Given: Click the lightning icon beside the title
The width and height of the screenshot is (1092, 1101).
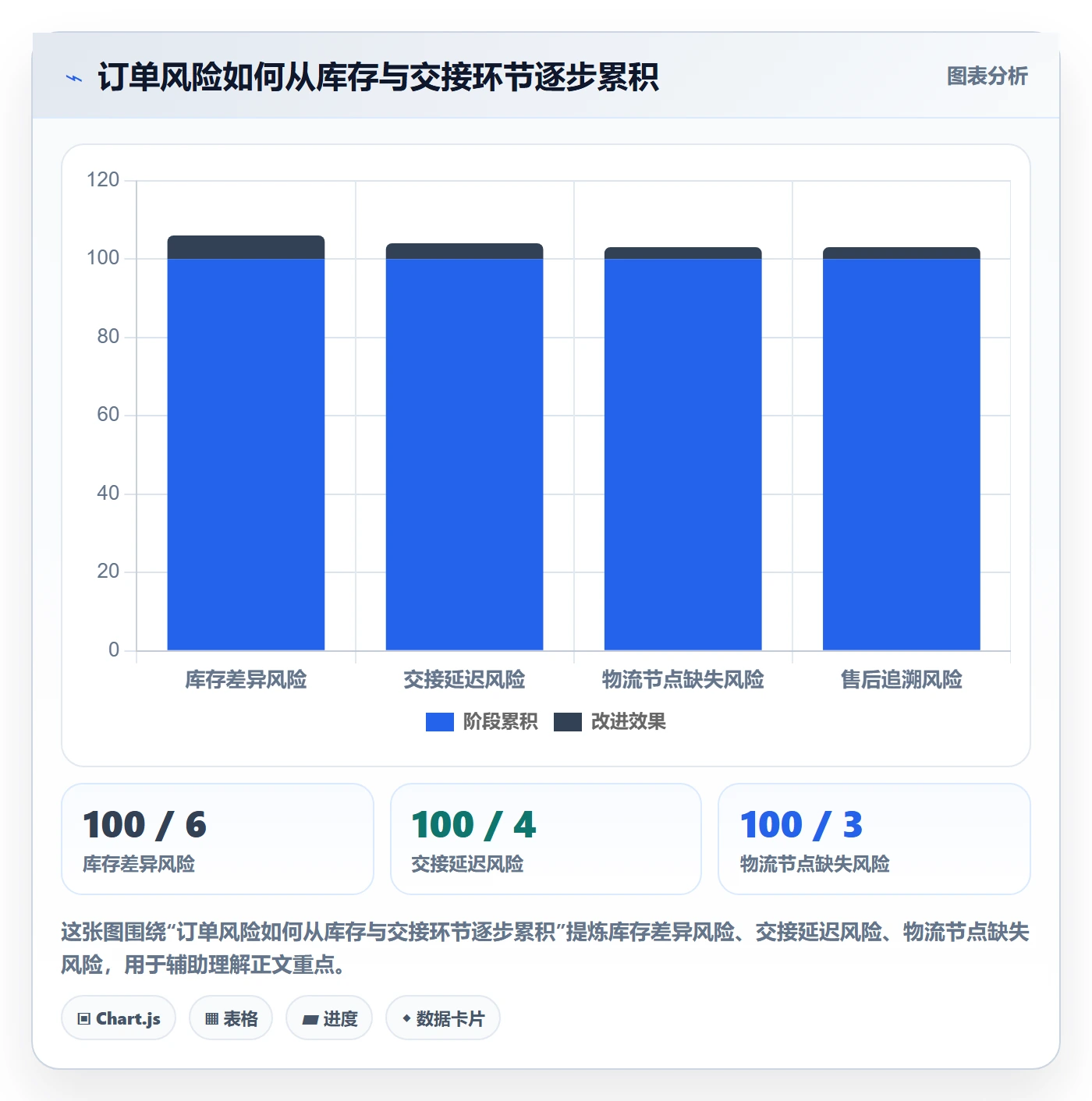Looking at the screenshot, I should (74, 78).
